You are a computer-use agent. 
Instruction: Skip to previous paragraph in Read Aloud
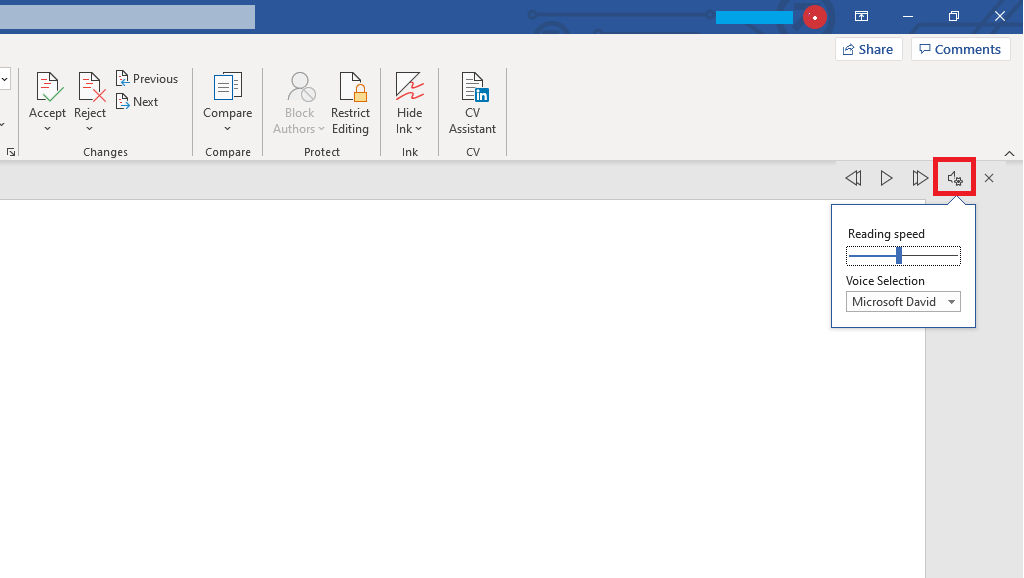tap(853, 178)
